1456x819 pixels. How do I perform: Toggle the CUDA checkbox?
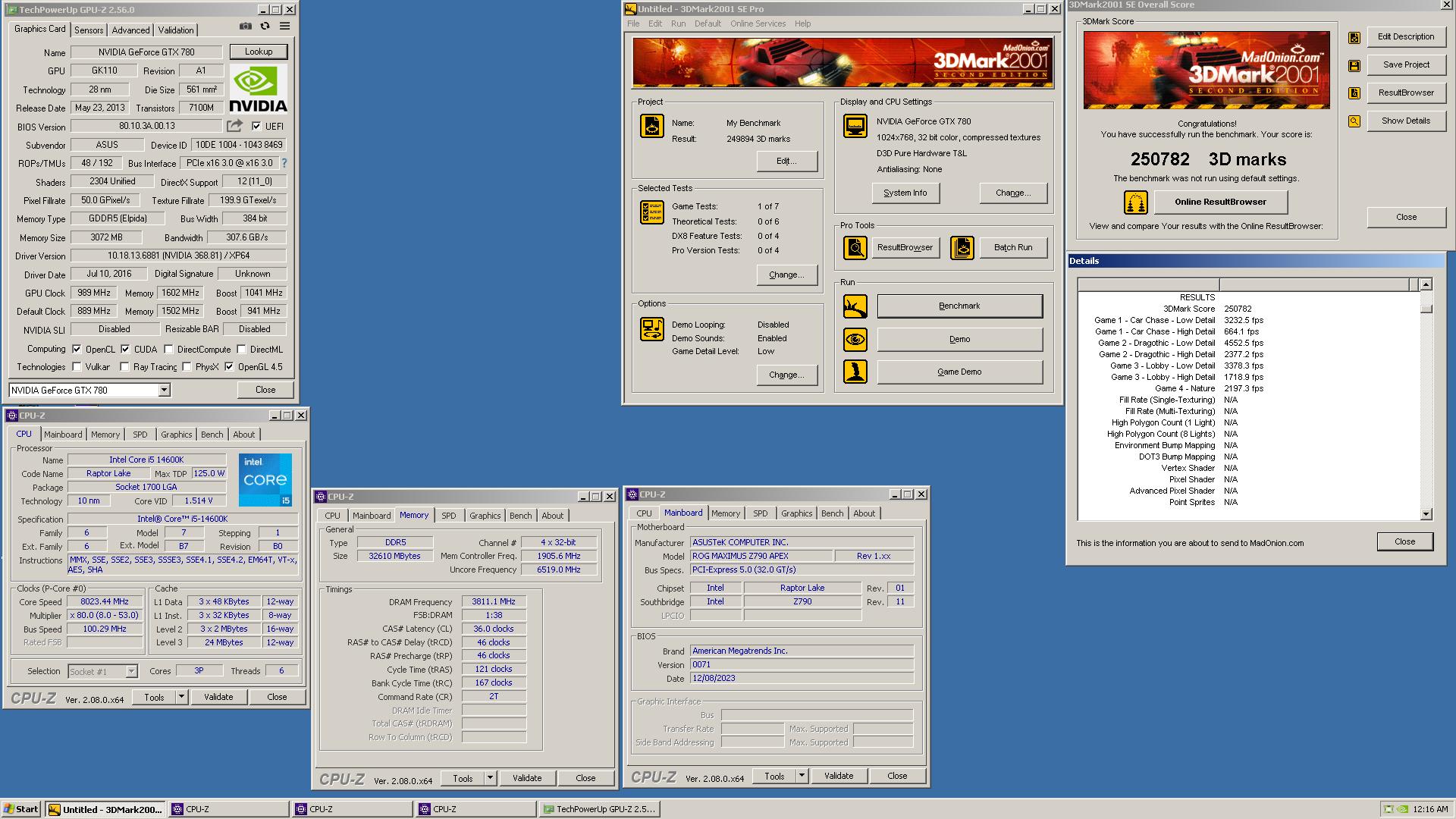pos(125,350)
